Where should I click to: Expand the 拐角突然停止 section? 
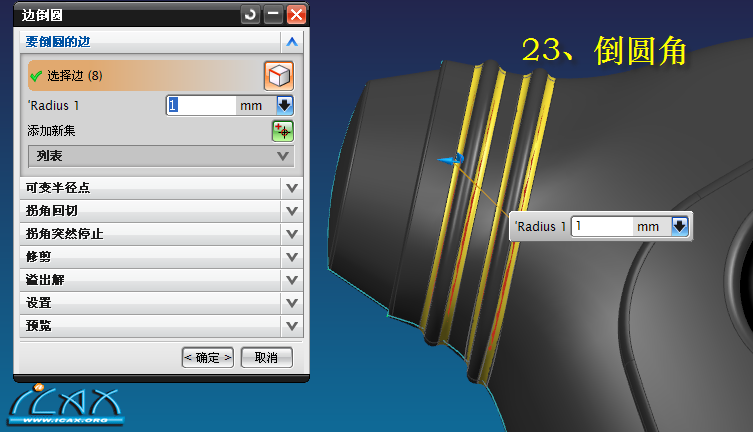point(291,234)
